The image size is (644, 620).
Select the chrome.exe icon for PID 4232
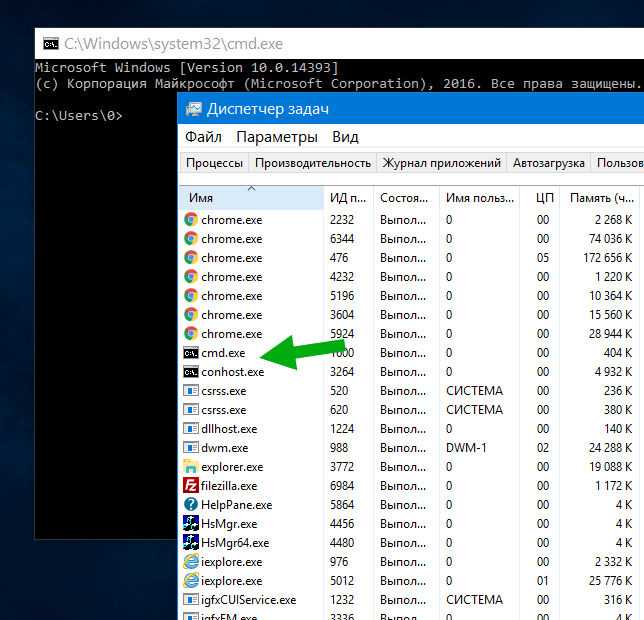click(191, 277)
